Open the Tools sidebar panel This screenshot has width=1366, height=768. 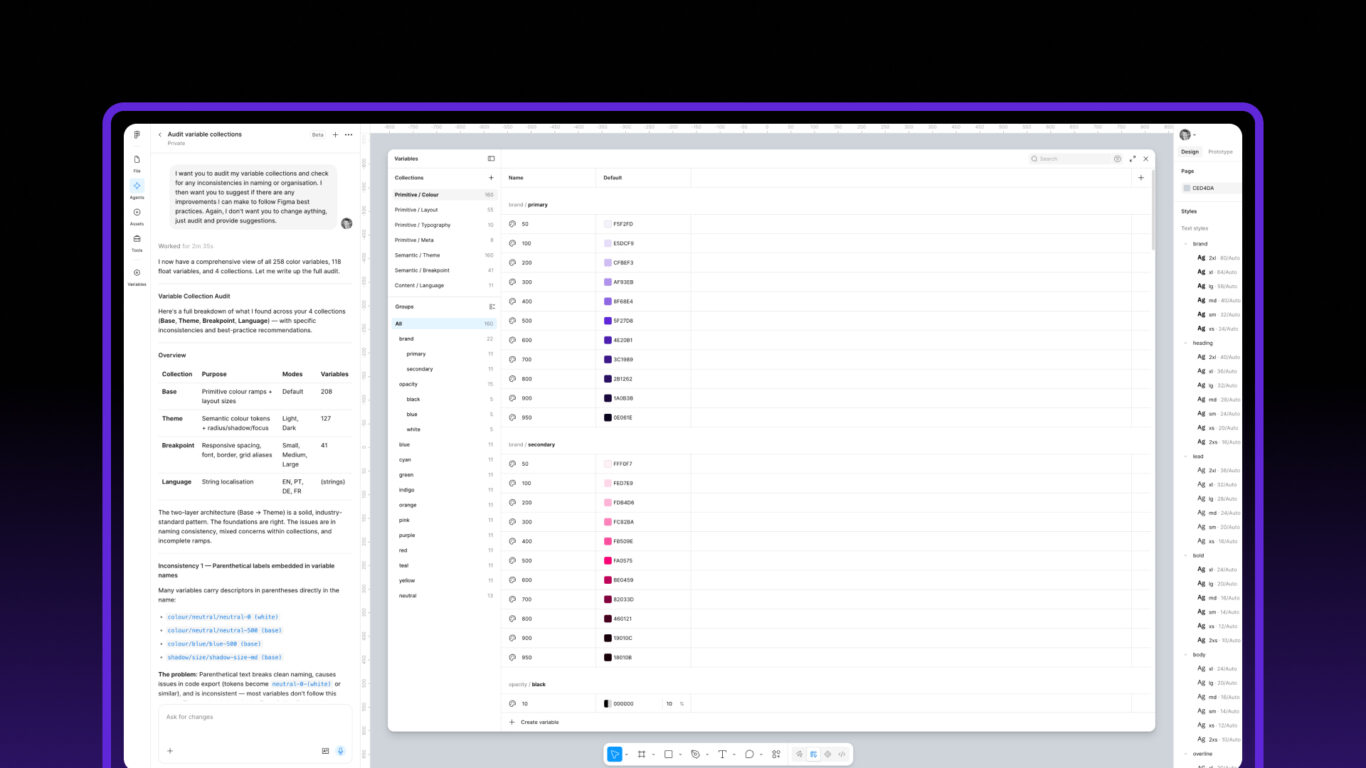pos(137,242)
